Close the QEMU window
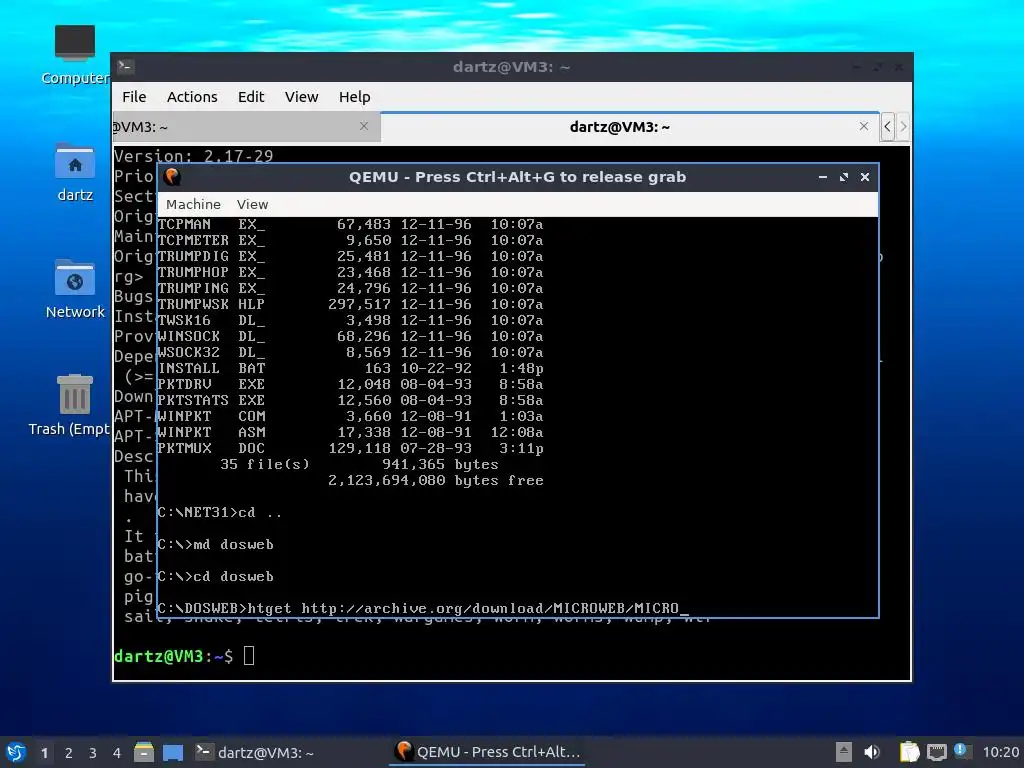This screenshot has height=768, width=1024. (865, 177)
